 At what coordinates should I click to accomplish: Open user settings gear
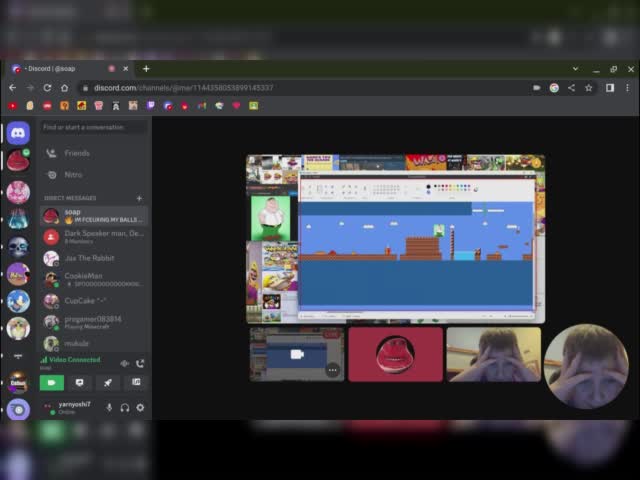pyautogui.click(x=140, y=408)
